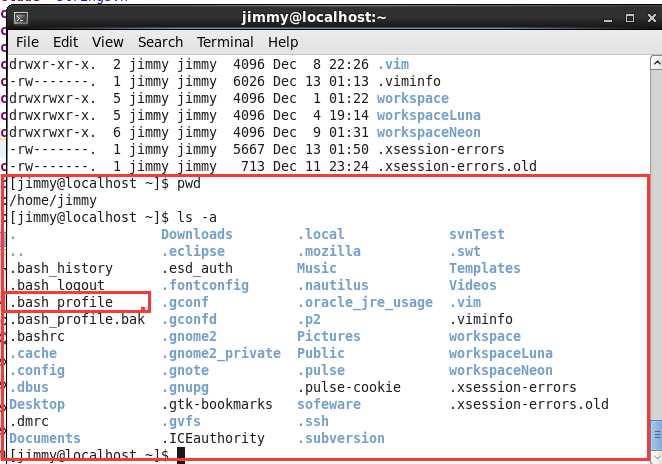Click the .bash_profile.bak entry

pyautogui.click(x=77, y=319)
